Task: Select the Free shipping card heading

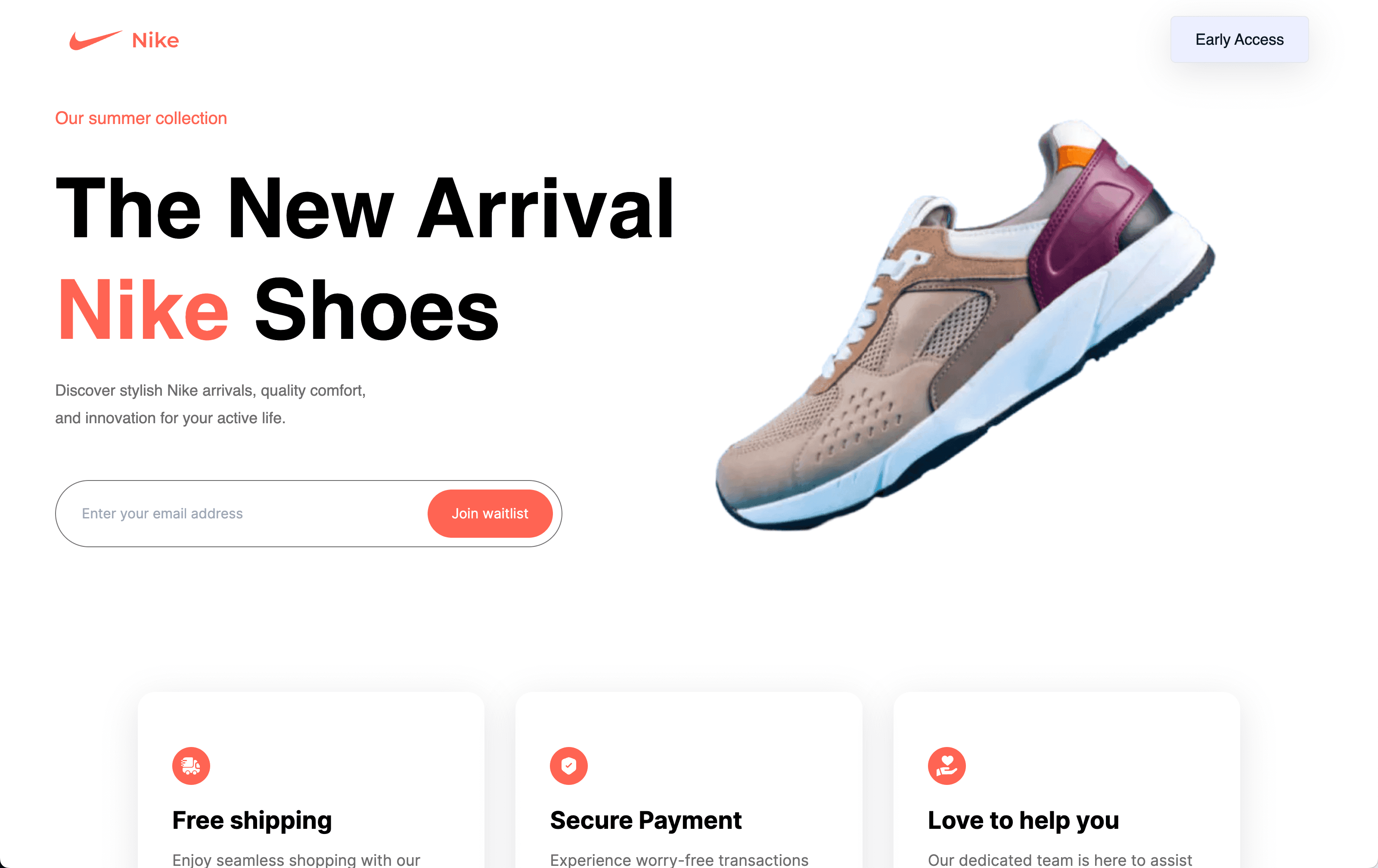Action: pyautogui.click(x=252, y=821)
